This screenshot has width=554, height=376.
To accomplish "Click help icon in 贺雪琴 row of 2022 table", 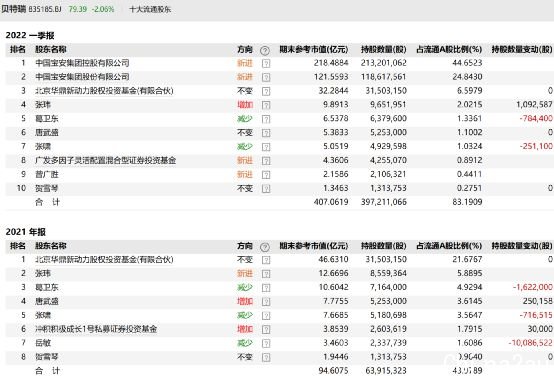I will (x=266, y=189).
